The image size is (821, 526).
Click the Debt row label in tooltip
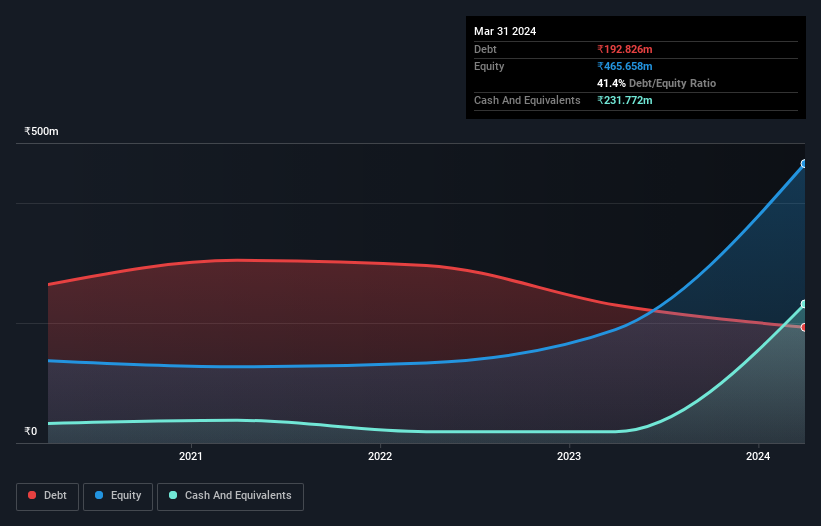point(485,49)
